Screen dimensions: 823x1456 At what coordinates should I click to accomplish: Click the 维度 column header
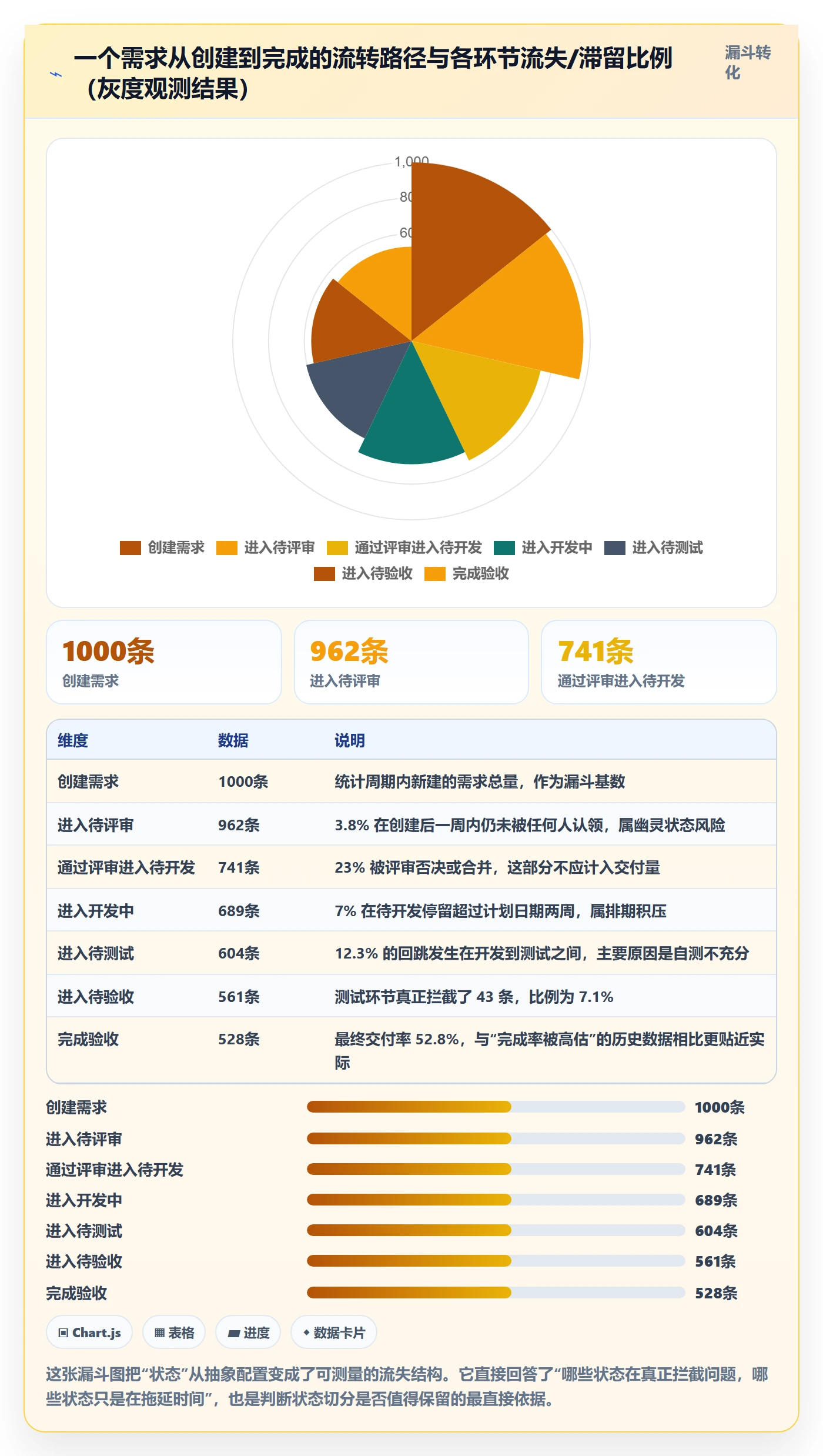click(73, 740)
